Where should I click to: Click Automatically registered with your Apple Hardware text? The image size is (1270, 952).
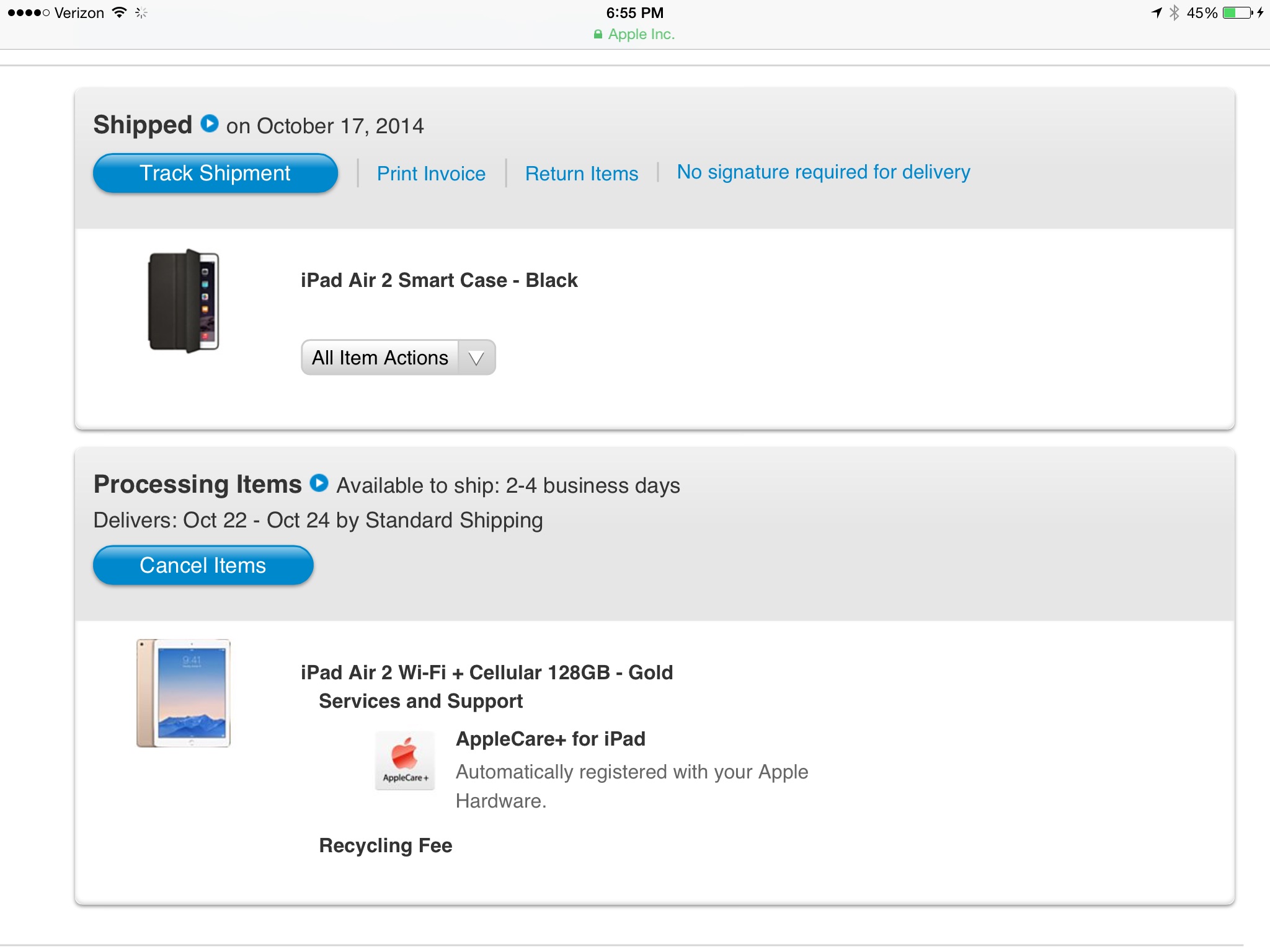coord(632,787)
